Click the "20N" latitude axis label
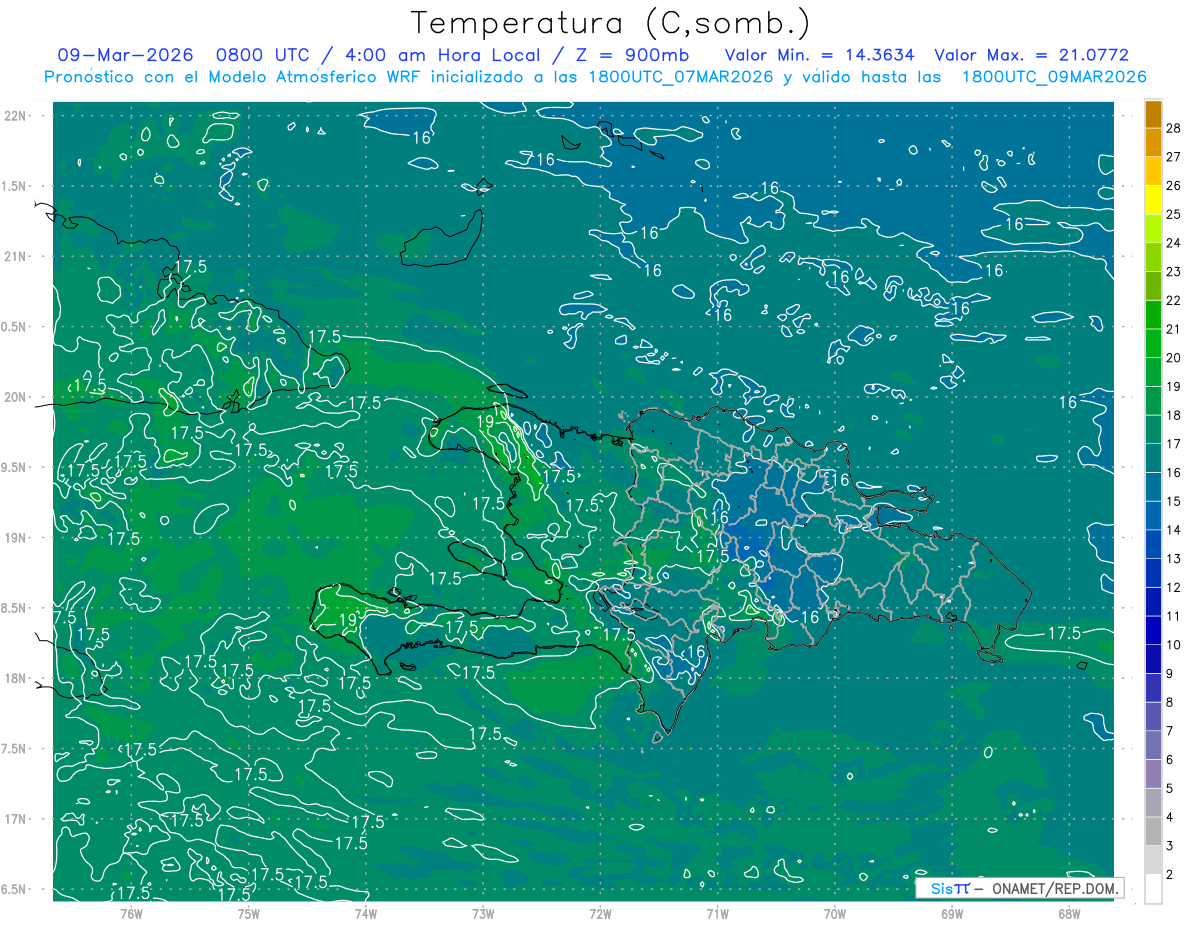 point(14,397)
